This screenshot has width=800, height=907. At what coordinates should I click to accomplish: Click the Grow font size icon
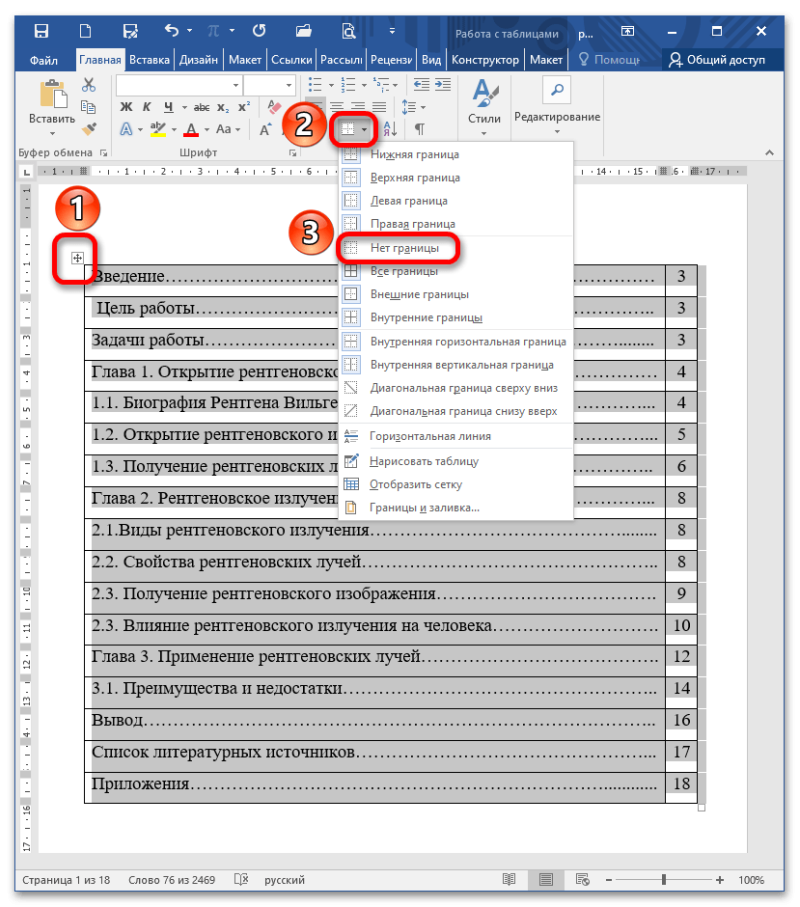265,129
